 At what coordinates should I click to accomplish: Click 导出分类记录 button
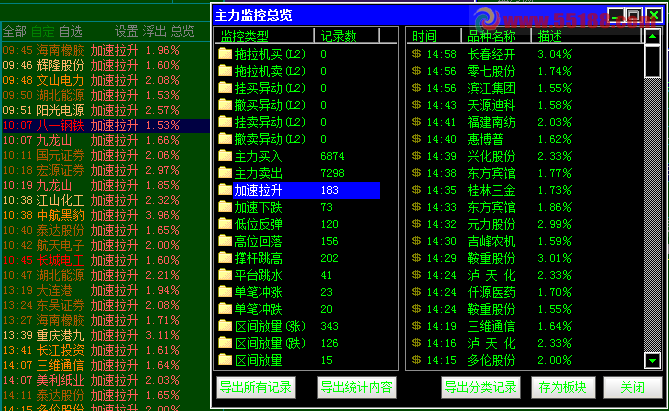pyautogui.click(x=481, y=388)
